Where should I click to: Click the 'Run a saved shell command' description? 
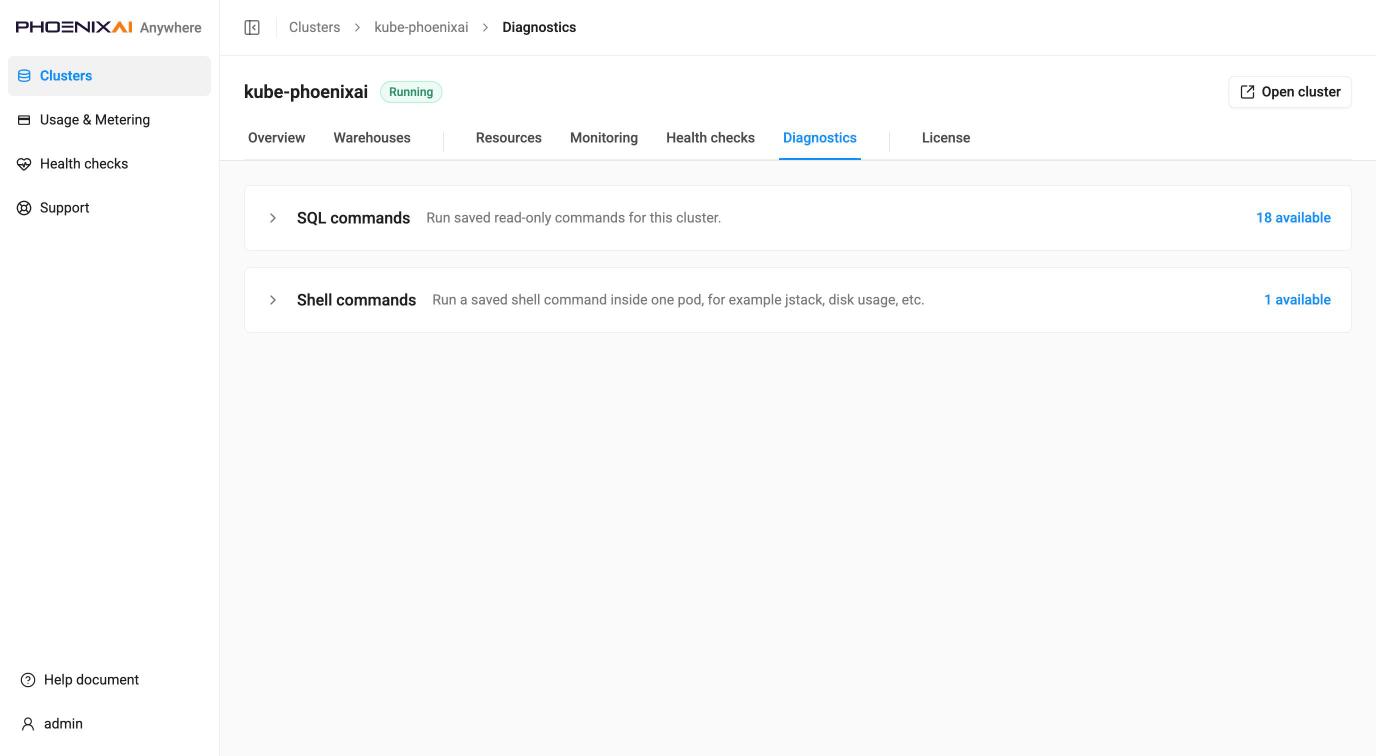[x=678, y=300]
